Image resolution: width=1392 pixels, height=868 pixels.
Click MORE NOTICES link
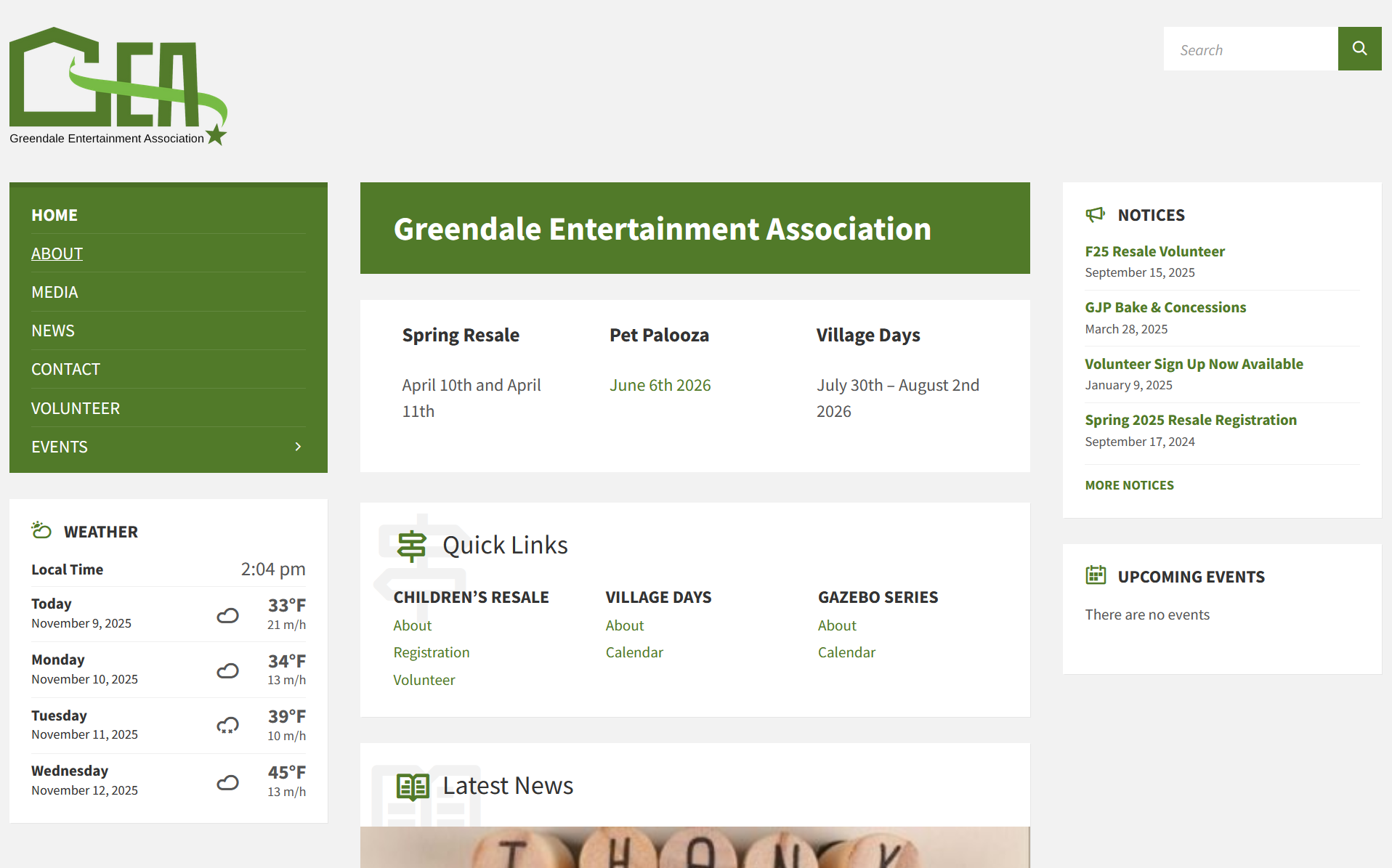[x=1129, y=484]
